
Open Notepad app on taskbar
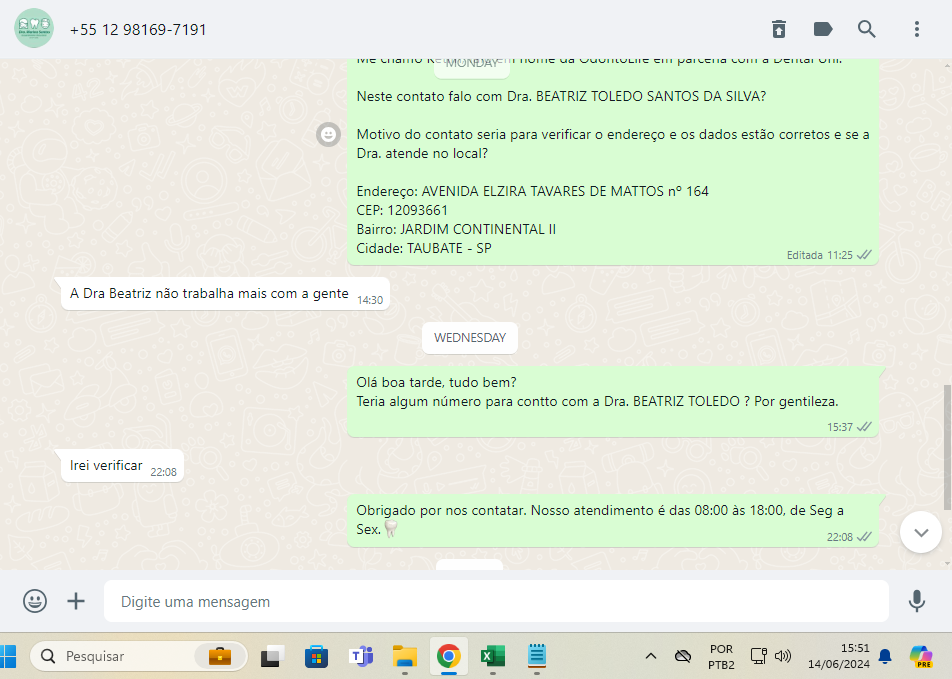537,656
